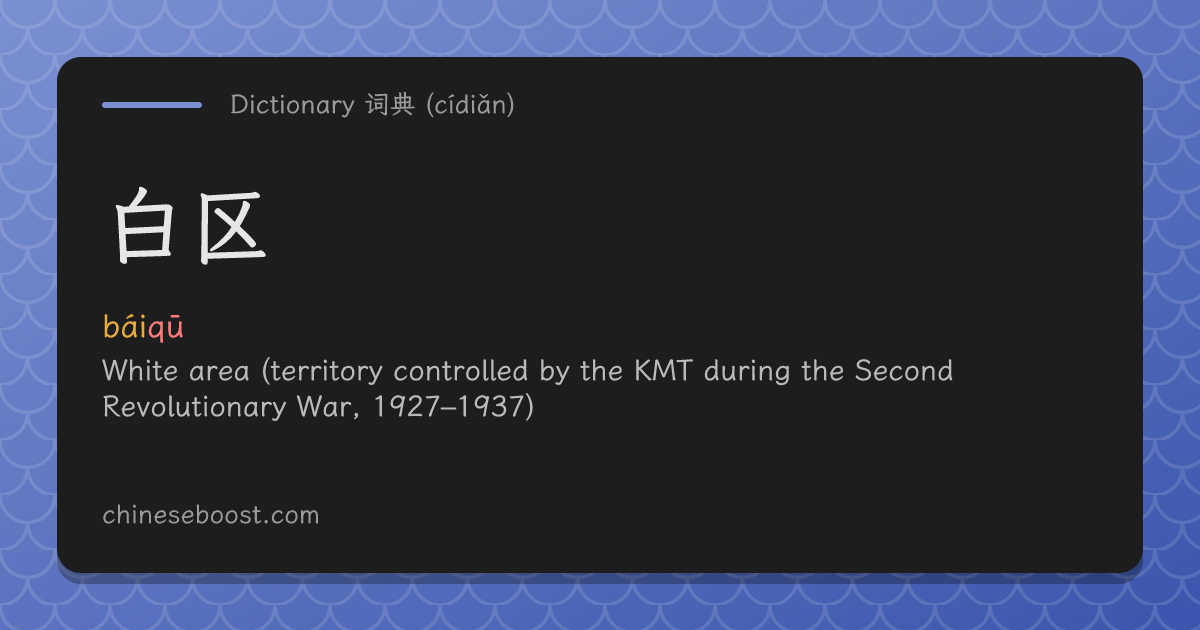The image size is (1200, 630).
Task: Click the Dictionary 词典 (cídiǎn) label
Action: 372,104
